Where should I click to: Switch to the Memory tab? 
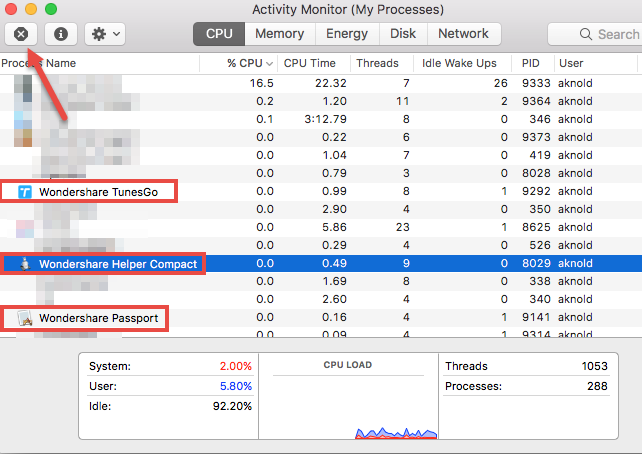click(x=280, y=34)
